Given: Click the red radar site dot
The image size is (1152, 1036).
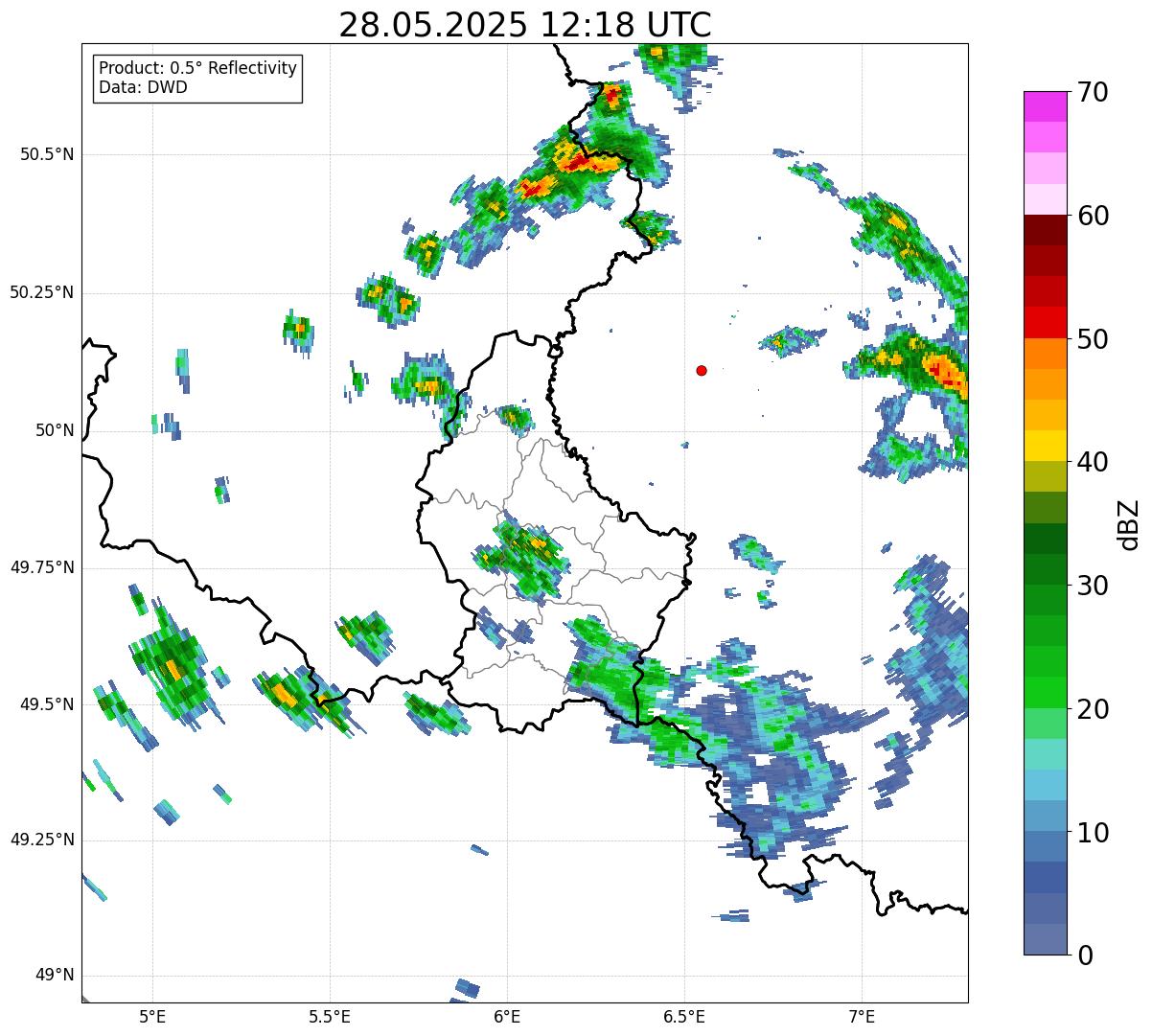Looking at the screenshot, I should tap(702, 370).
